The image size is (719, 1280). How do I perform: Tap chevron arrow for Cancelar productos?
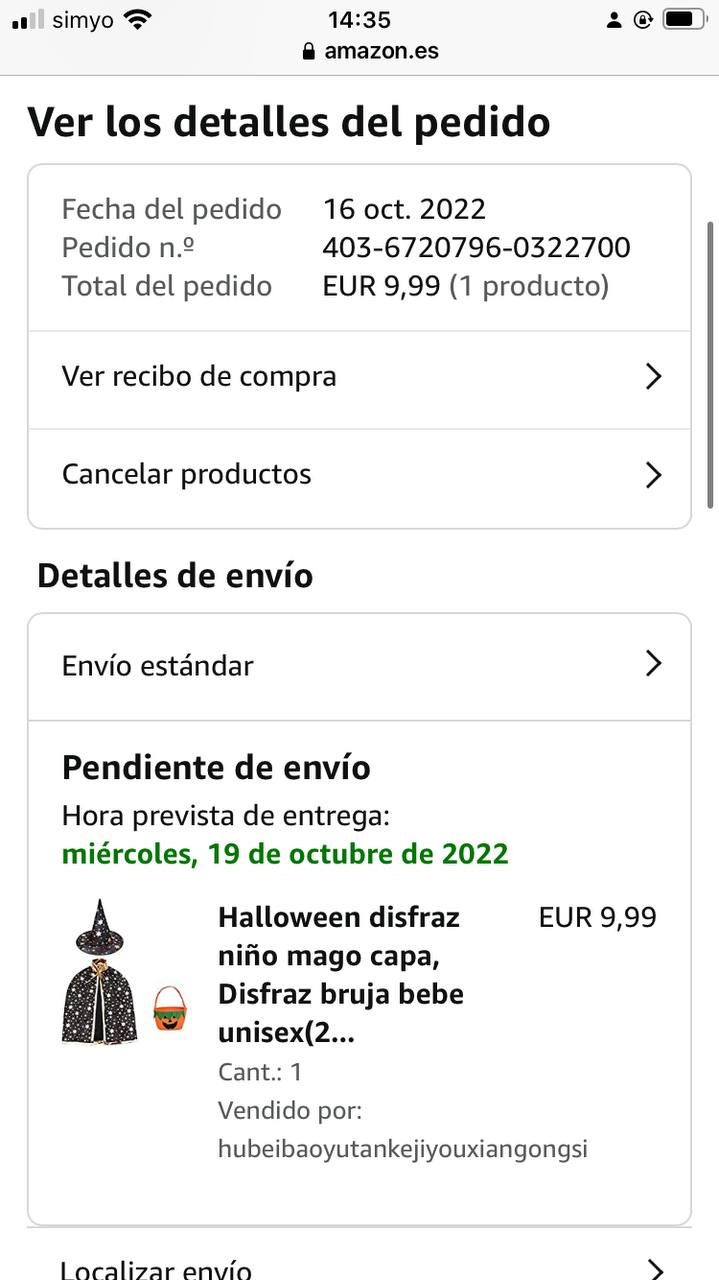(653, 475)
